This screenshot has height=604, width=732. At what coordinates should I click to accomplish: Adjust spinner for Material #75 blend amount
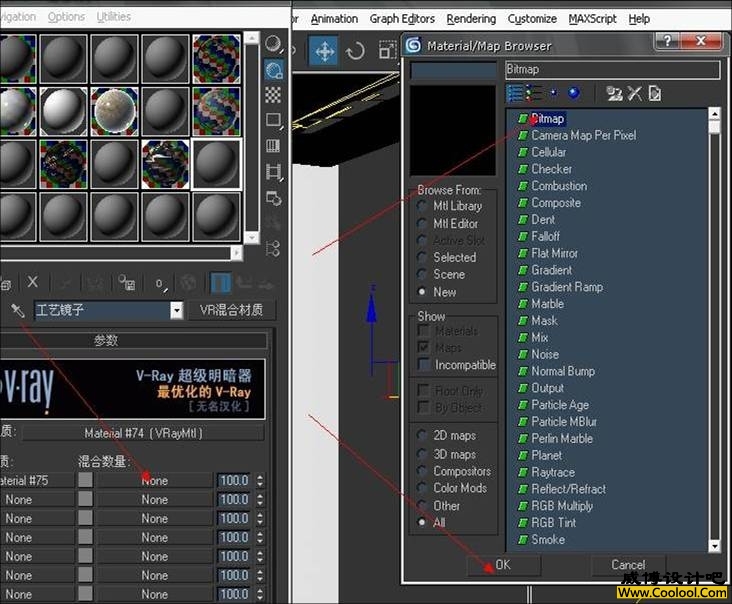pyautogui.click(x=260, y=480)
